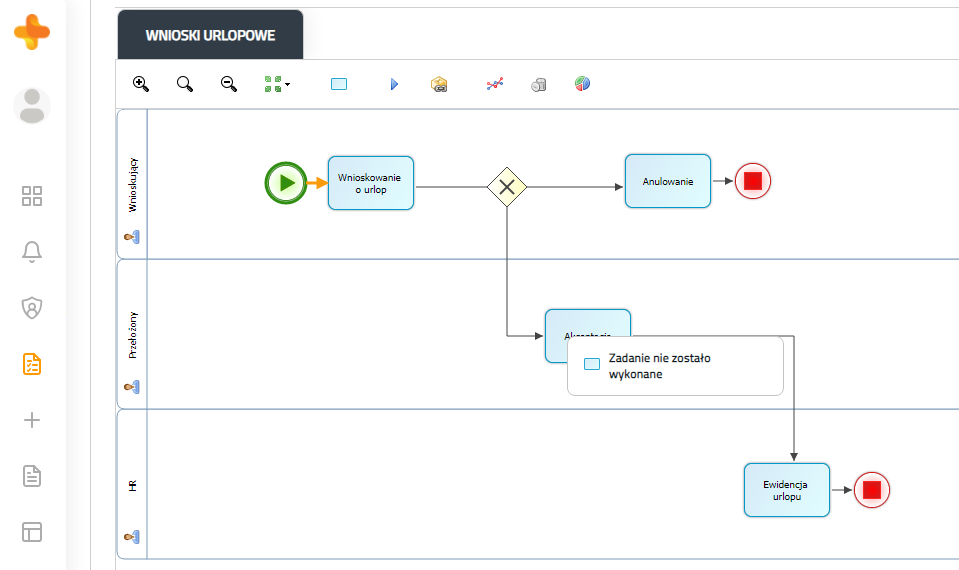959x570 pixels.
Task: Click the reset zoom magnifier icon
Action: [x=185, y=84]
